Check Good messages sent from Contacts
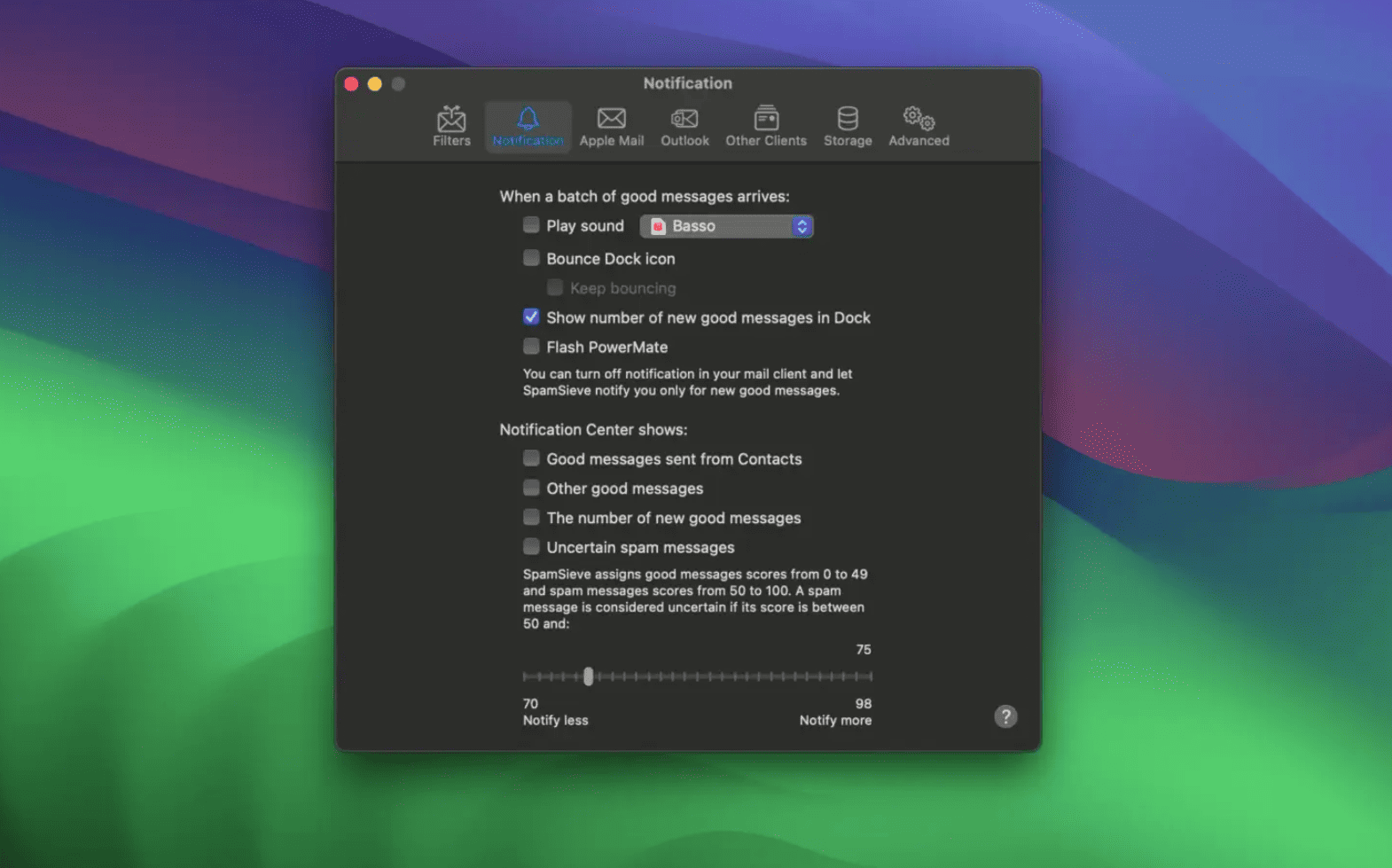Image resolution: width=1392 pixels, height=868 pixels. (531, 458)
